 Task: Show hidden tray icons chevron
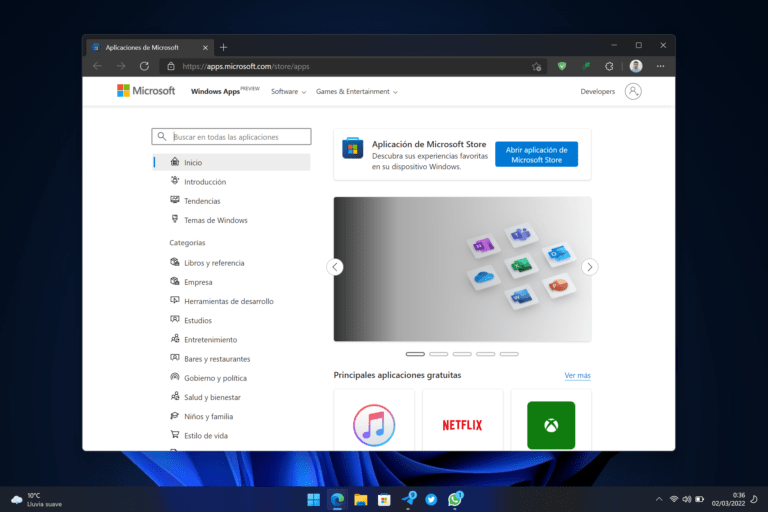pos(659,499)
